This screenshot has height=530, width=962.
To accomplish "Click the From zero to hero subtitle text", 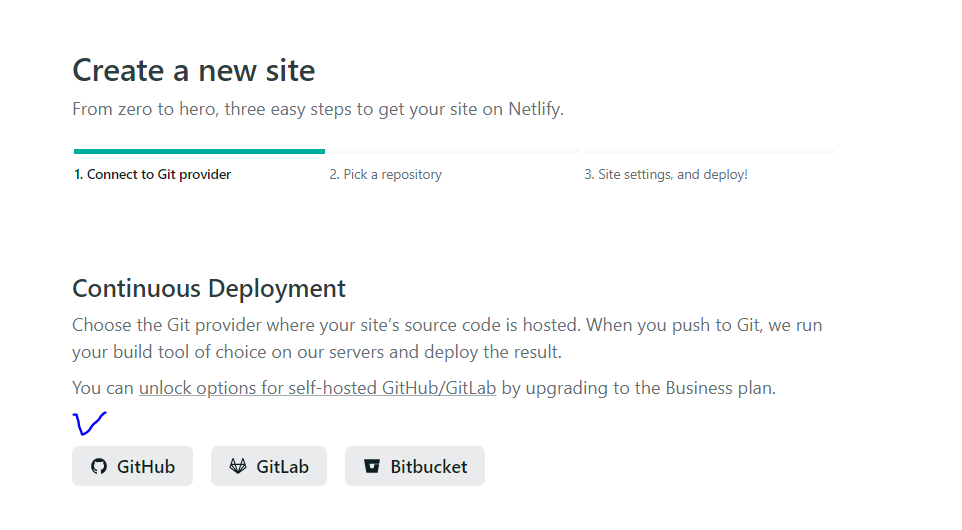I will 318,109.
